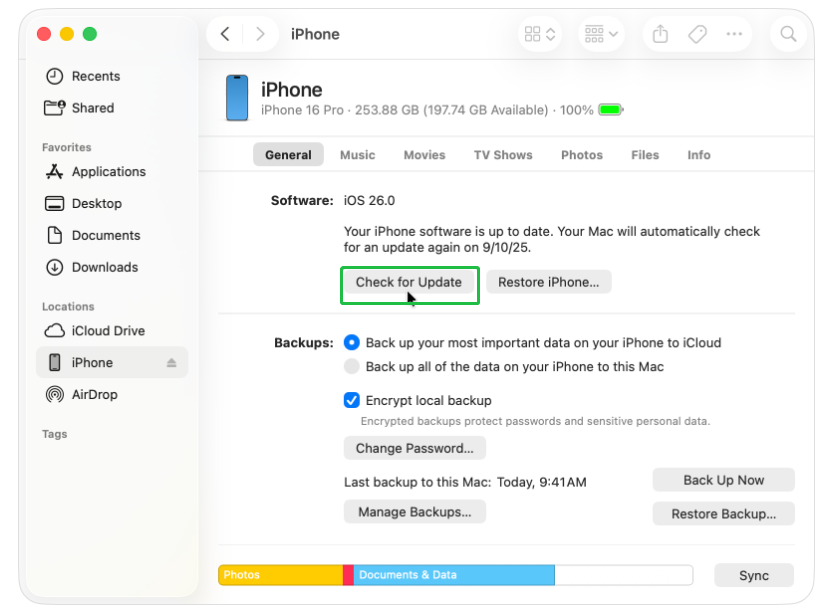The height and width of the screenshot is (611, 838).
Task: Select iPhone in sidebar Locations
Action: click(x=112, y=362)
